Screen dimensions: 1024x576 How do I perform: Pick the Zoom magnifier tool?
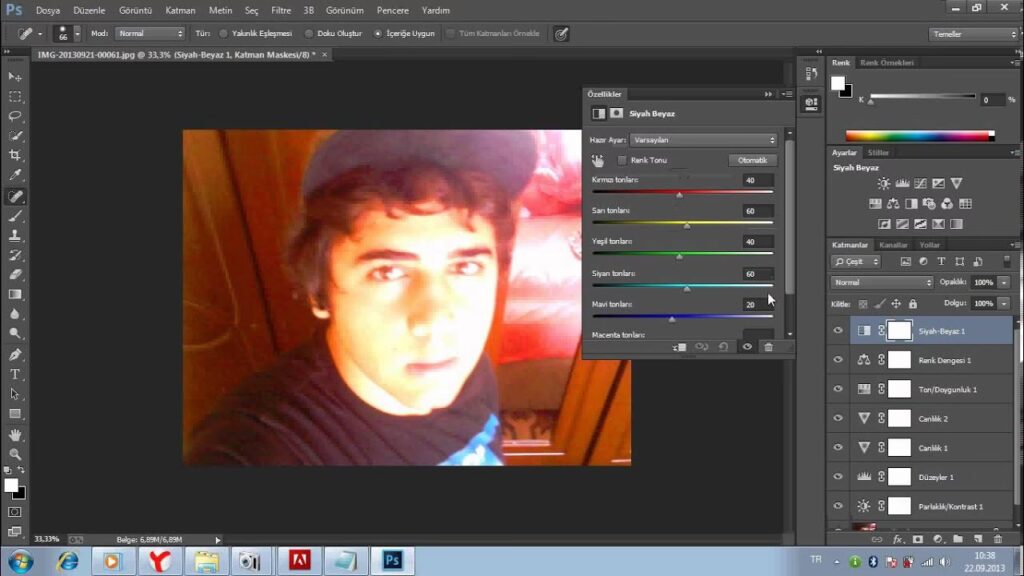point(15,453)
